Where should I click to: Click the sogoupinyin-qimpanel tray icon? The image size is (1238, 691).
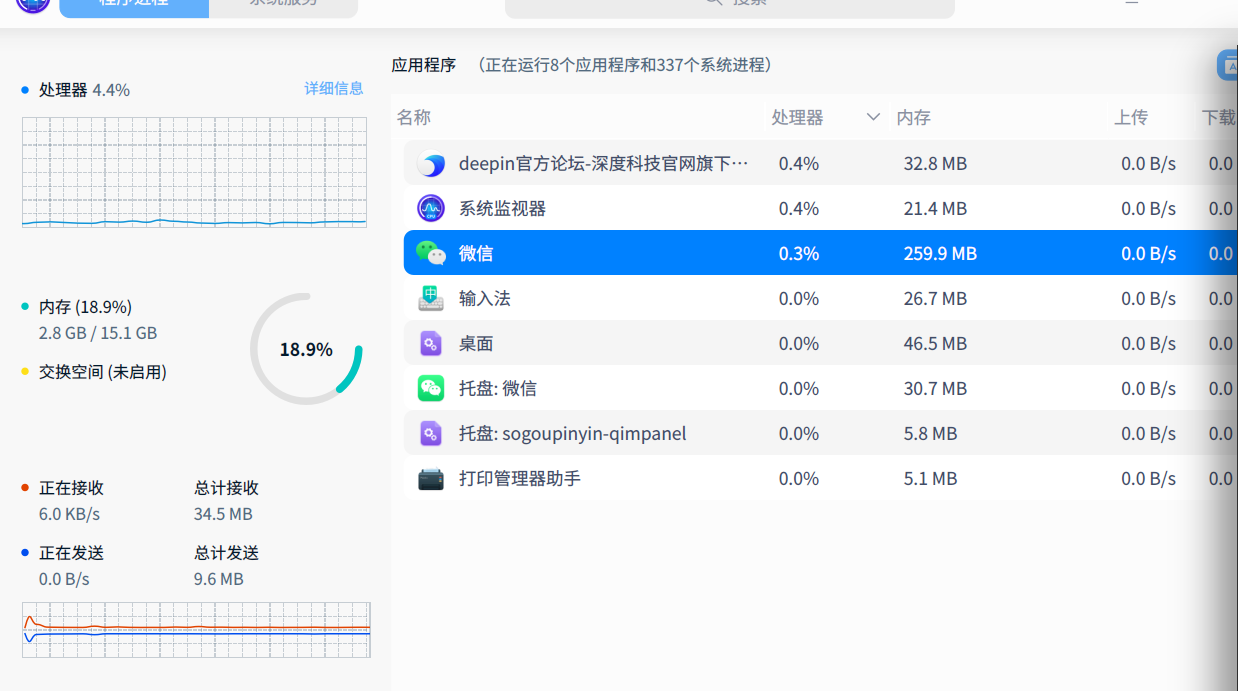(431, 434)
